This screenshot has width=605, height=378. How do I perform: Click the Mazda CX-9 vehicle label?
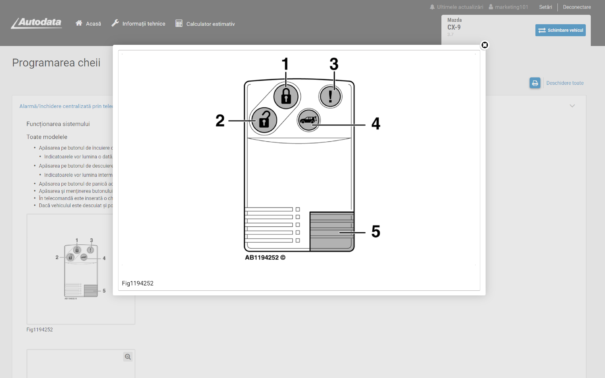click(455, 24)
